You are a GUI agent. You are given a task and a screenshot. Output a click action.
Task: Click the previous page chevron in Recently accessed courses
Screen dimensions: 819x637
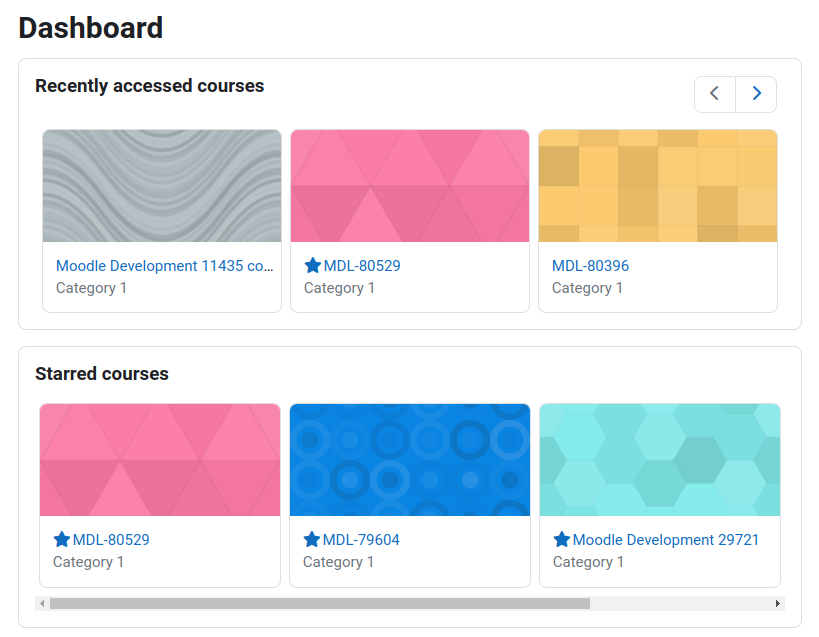[715, 94]
